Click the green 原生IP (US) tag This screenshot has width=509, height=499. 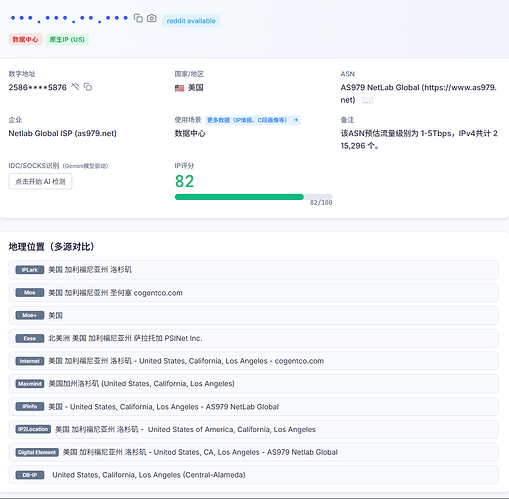point(67,39)
